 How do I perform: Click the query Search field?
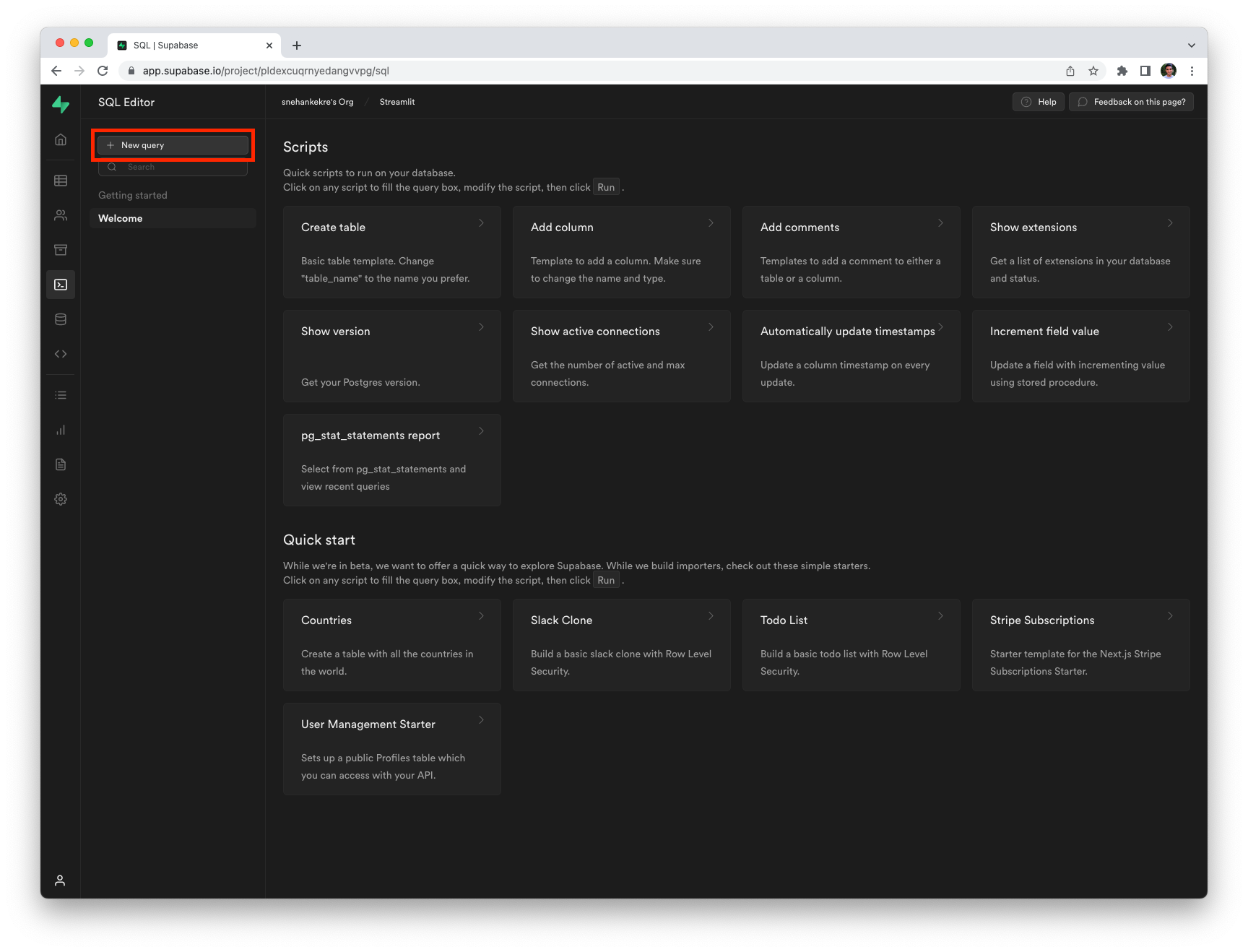pyautogui.click(x=173, y=167)
